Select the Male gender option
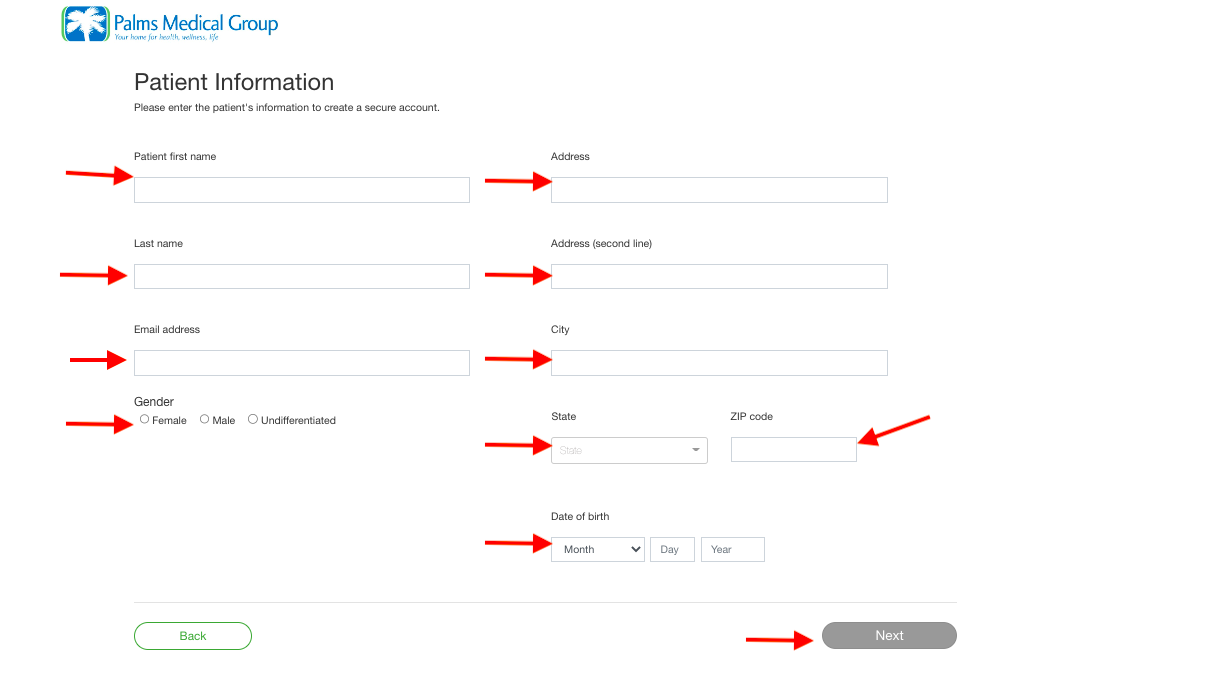Image resolution: width=1214 pixels, height=678 pixels. coord(205,419)
